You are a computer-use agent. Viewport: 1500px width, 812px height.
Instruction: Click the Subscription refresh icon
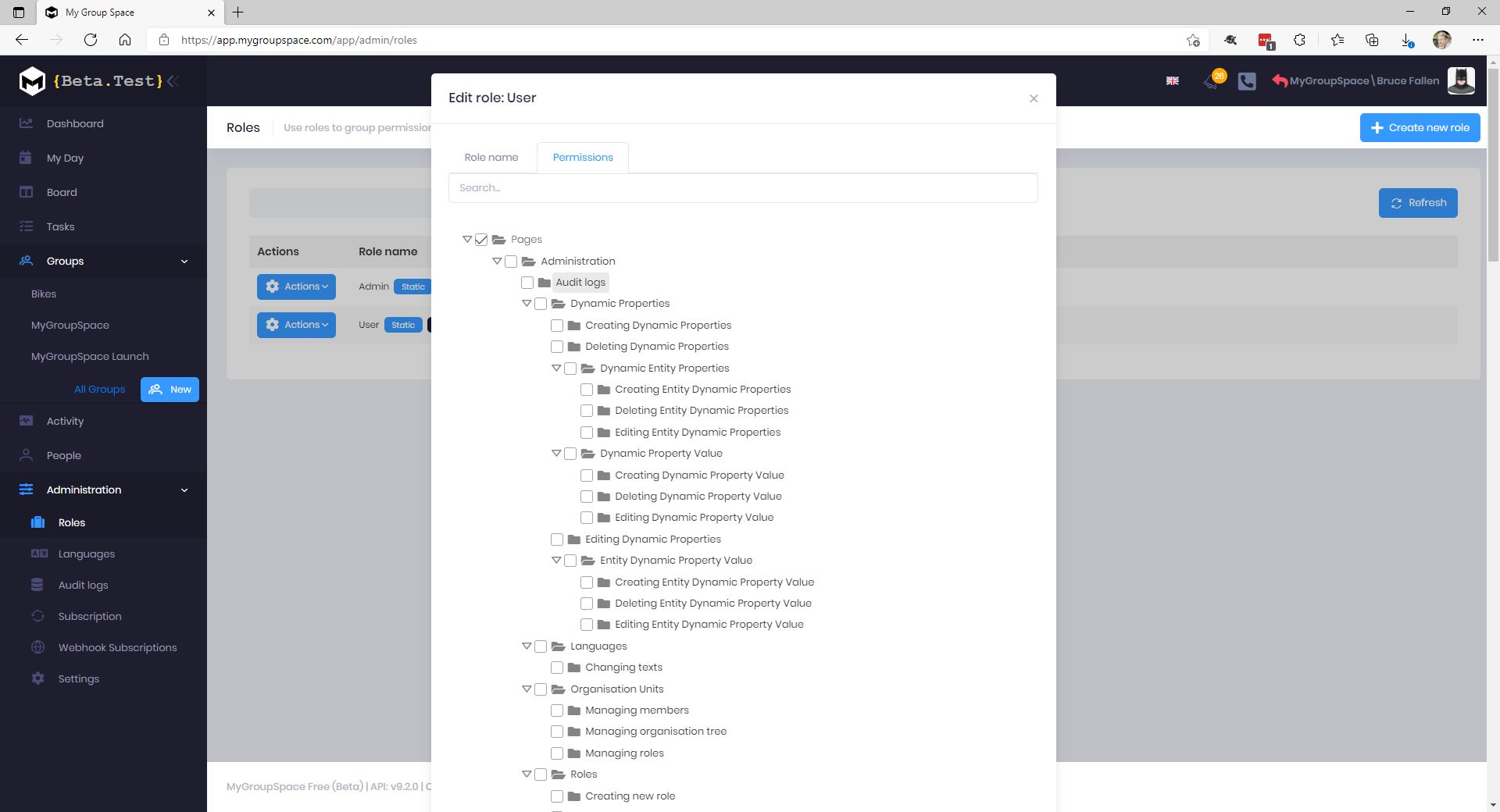[37, 616]
